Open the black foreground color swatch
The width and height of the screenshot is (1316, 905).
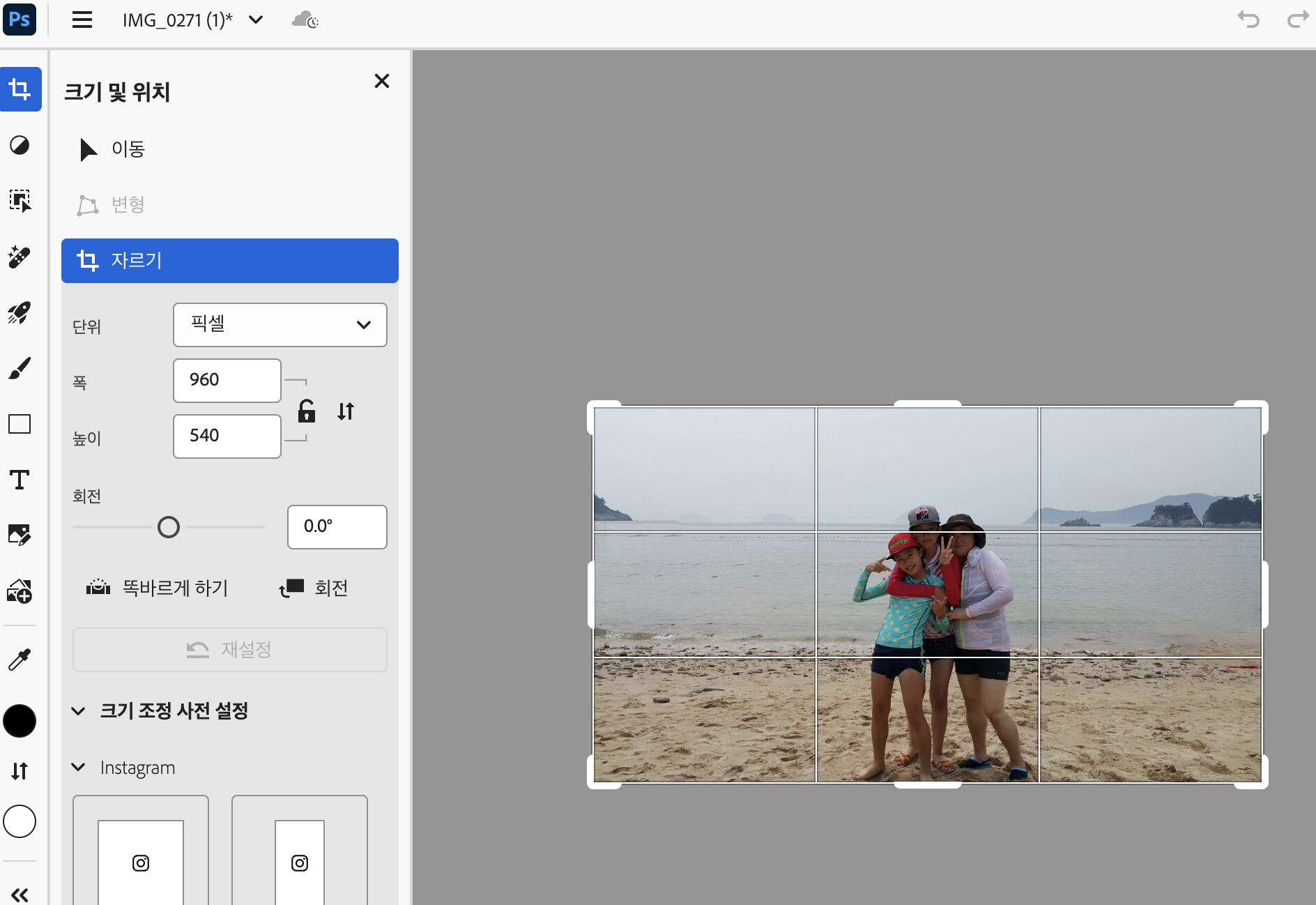pyautogui.click(x=20, y=721)
